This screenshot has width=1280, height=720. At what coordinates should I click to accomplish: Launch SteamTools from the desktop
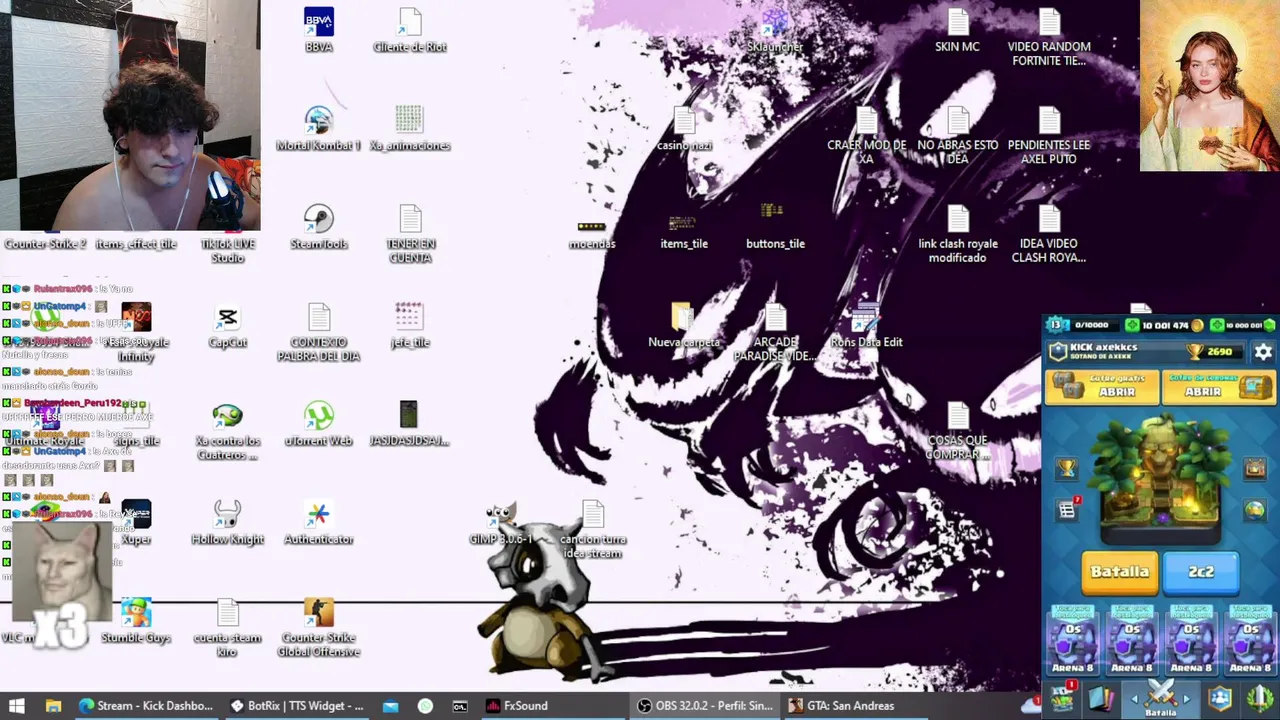pos(319,227)
